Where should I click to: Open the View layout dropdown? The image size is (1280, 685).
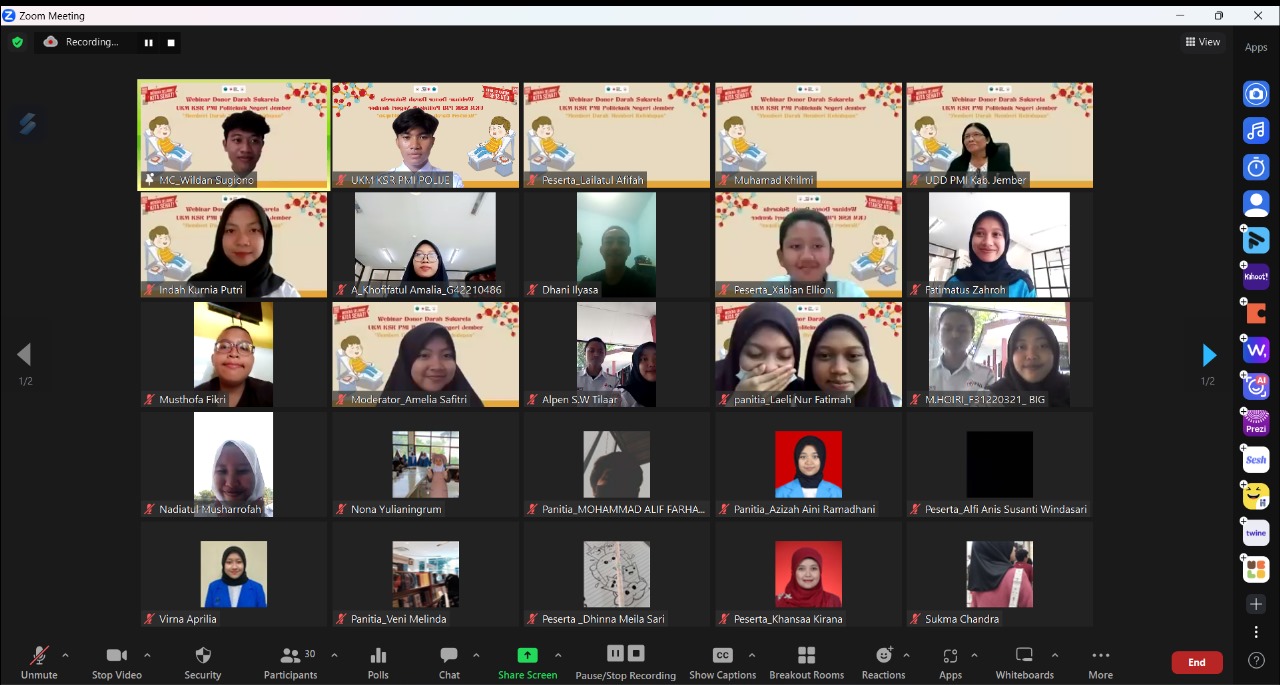1203,42
